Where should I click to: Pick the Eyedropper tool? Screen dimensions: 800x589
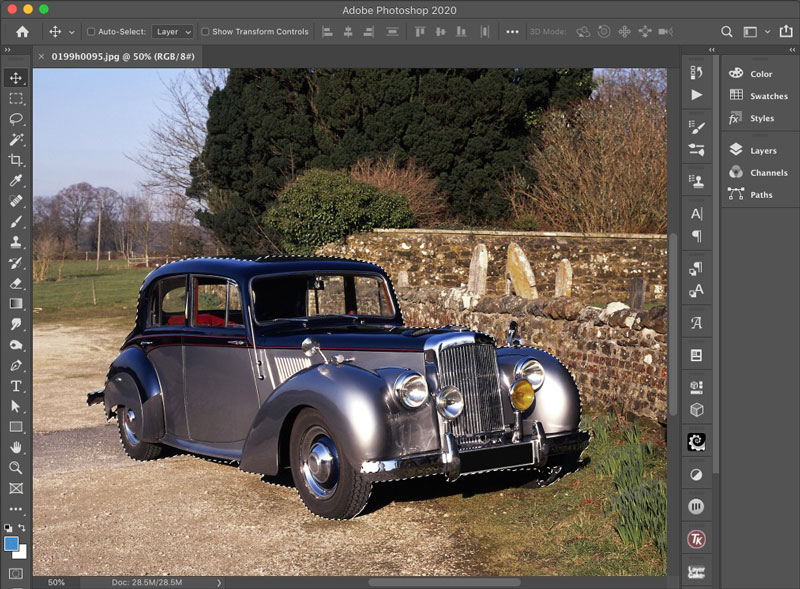(16, 181)
